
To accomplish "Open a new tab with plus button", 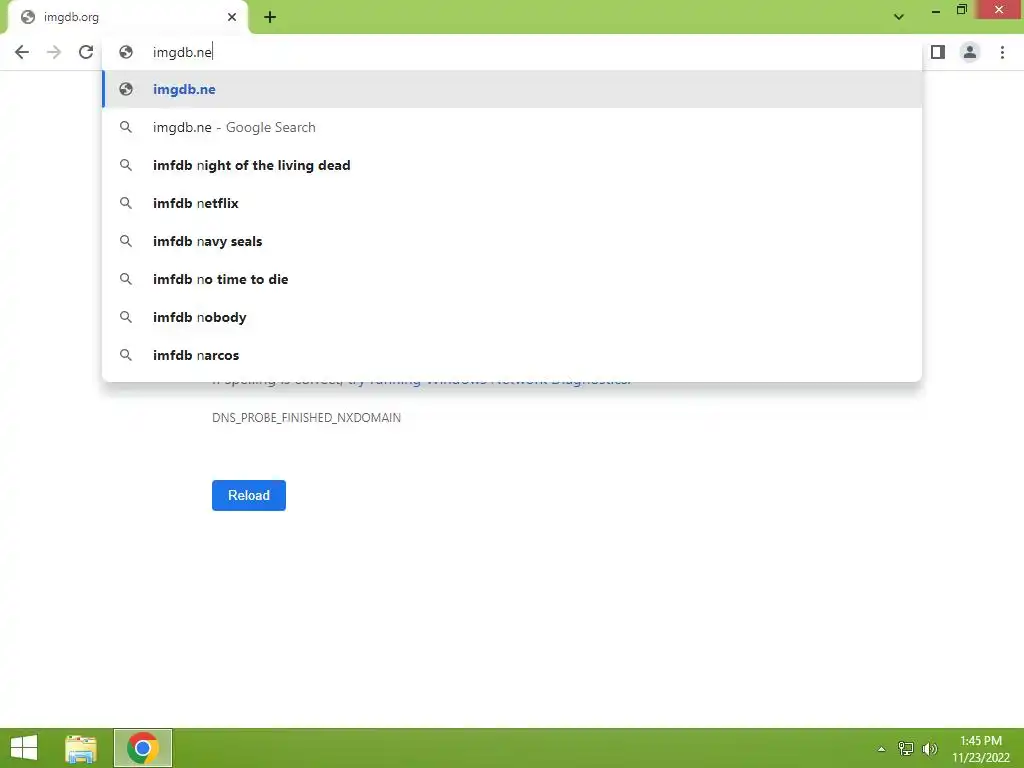I will pos(270,18).
